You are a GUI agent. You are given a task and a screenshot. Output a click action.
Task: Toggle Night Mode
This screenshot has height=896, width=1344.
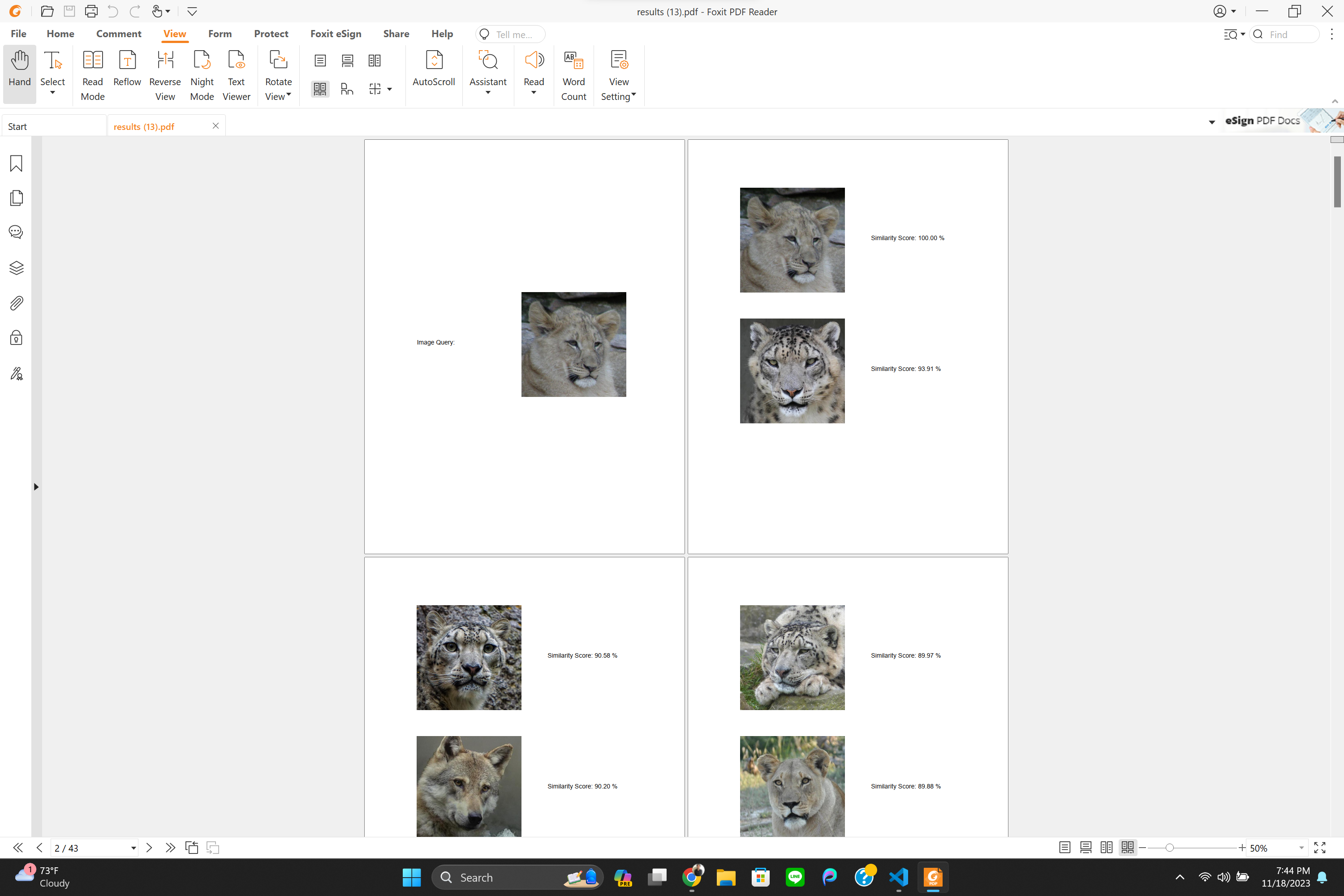pos(202,75)
